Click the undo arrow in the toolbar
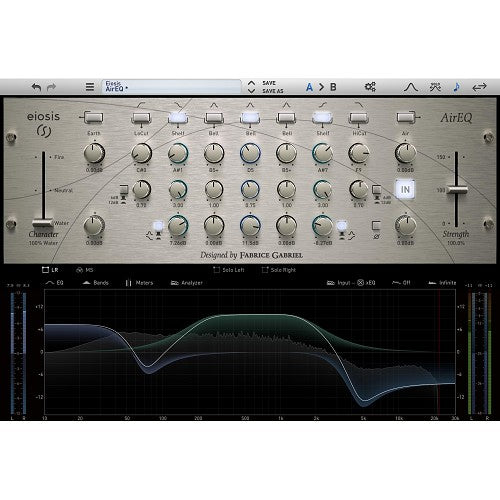This screenshot has height=500, width=500. click(36, 87)
